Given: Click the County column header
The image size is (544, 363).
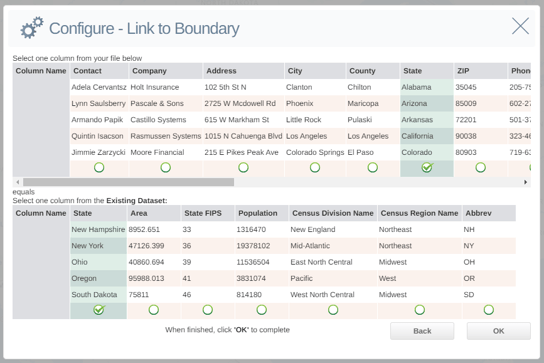Looking at the screenshot, I should (x=373, y=71).
